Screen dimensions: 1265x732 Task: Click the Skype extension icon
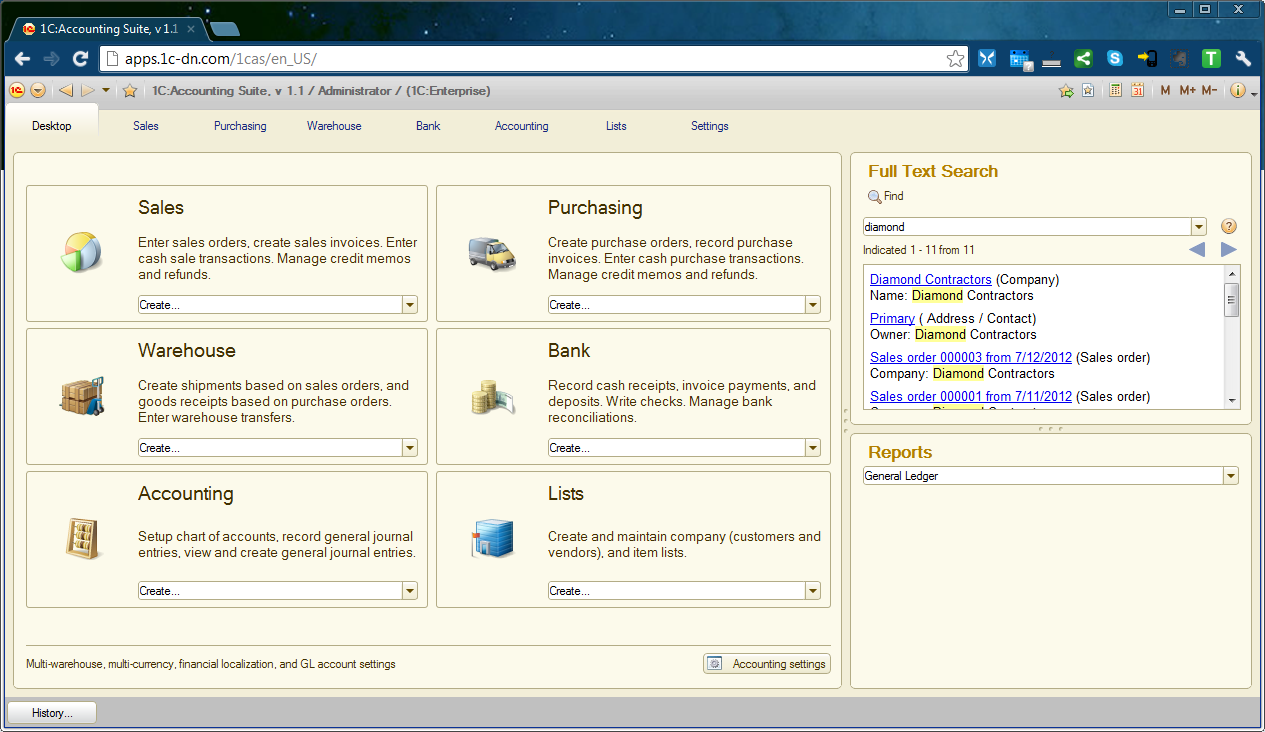pyautogui.click(x=1115, y=59)
